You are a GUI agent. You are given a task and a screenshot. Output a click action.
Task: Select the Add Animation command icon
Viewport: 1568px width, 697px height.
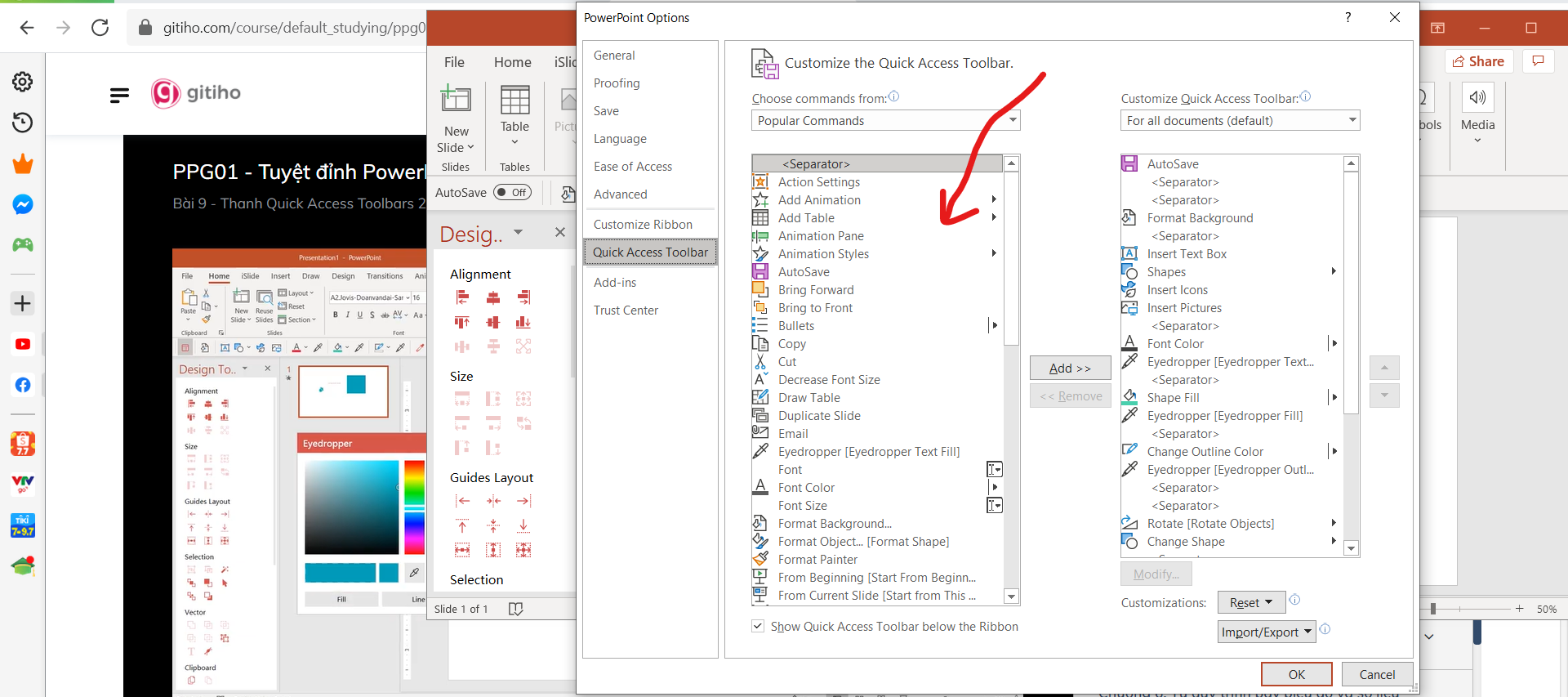(760, 199)
